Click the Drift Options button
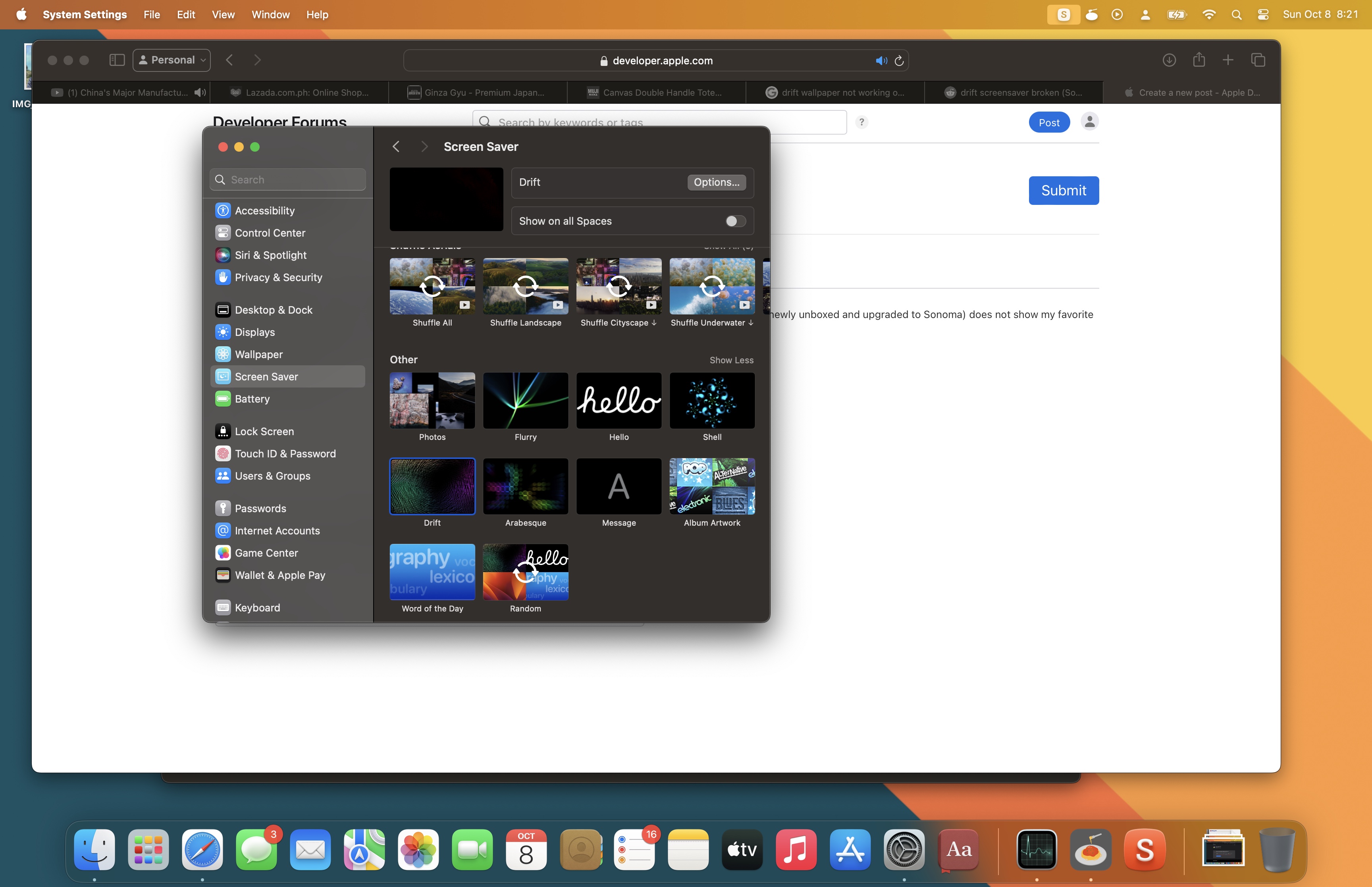Screen dimensions: 1372x887 click(716, 182)
